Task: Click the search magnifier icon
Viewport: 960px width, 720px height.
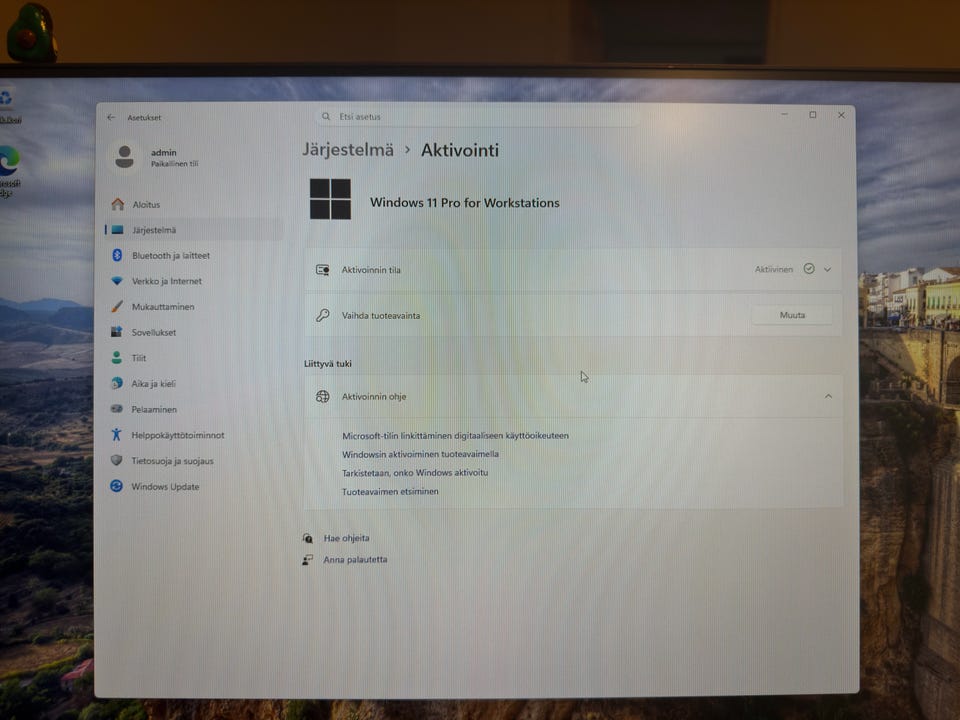Action: [326, 116]
